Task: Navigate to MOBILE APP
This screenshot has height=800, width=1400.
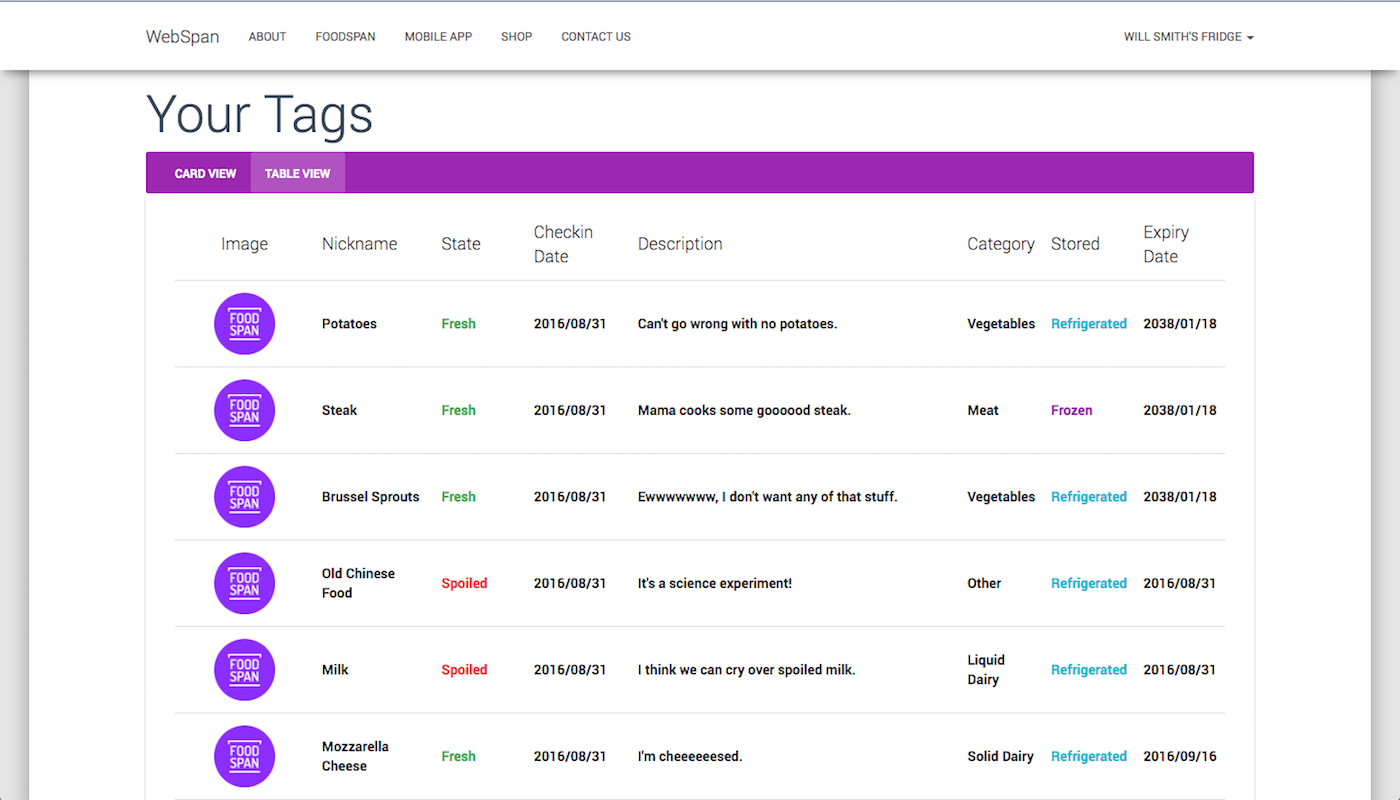Action: coord(438,36)
